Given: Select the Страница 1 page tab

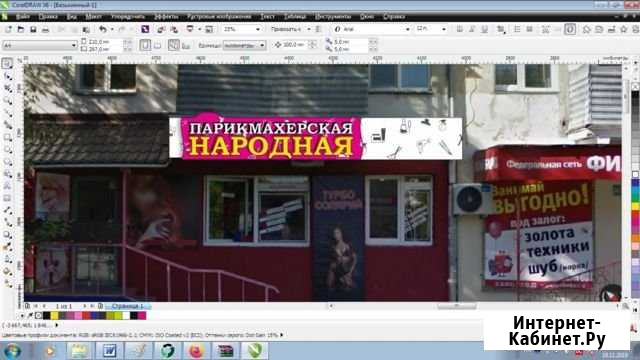Looking at the screenshot, I should pyautogui.click(x=128, y=306).
